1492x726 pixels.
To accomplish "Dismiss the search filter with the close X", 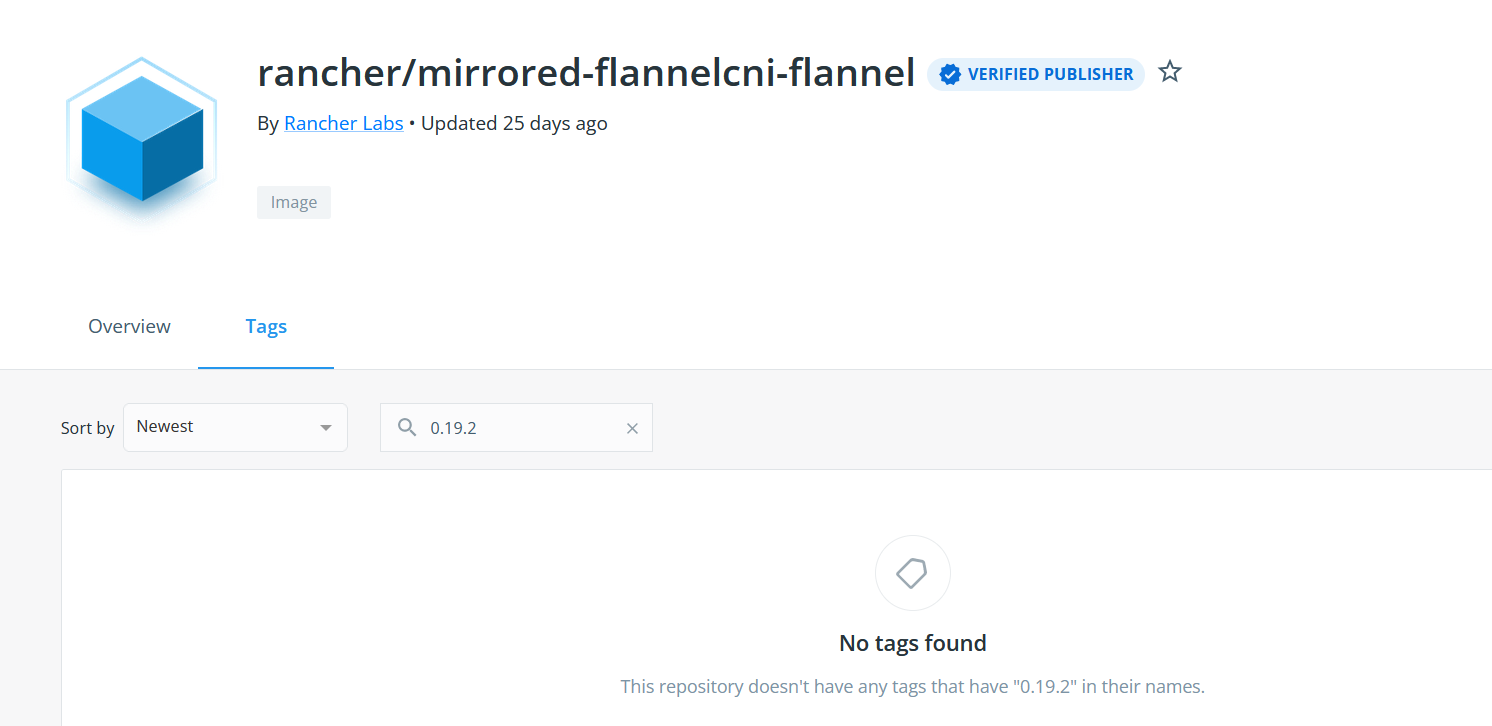I will click(632, 427).
